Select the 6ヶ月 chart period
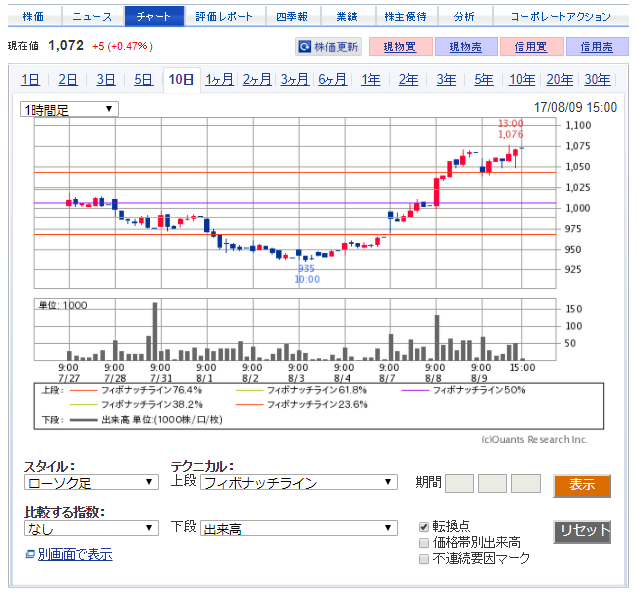637x596 pixels. (333, 79)
